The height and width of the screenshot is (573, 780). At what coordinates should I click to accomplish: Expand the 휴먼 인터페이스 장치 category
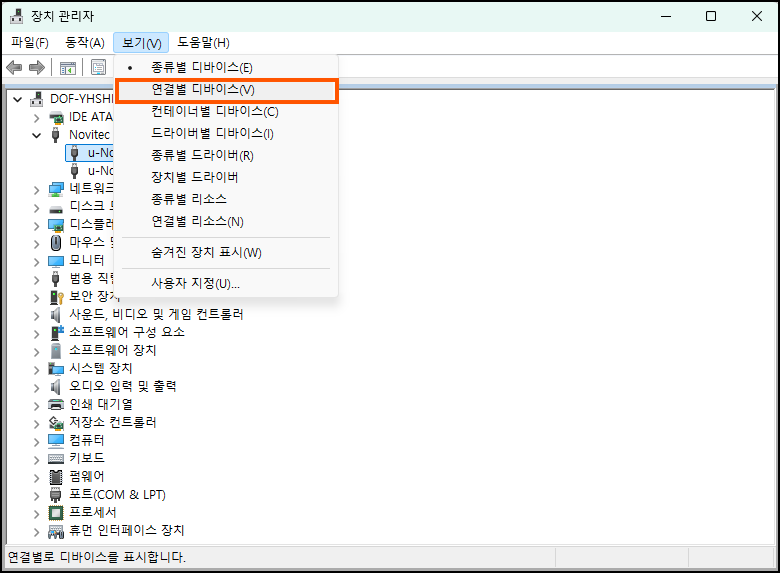pyautogui.click(x=37, y=530)
